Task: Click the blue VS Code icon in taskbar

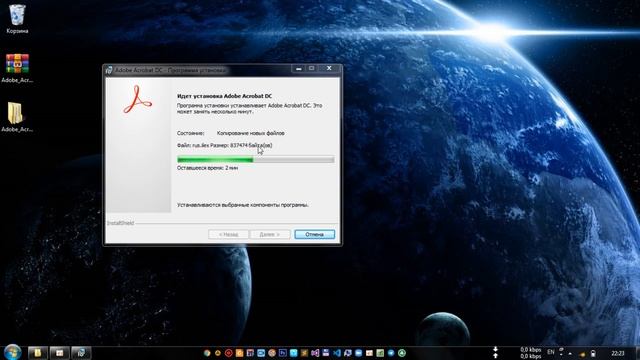Action: (337, 353)
